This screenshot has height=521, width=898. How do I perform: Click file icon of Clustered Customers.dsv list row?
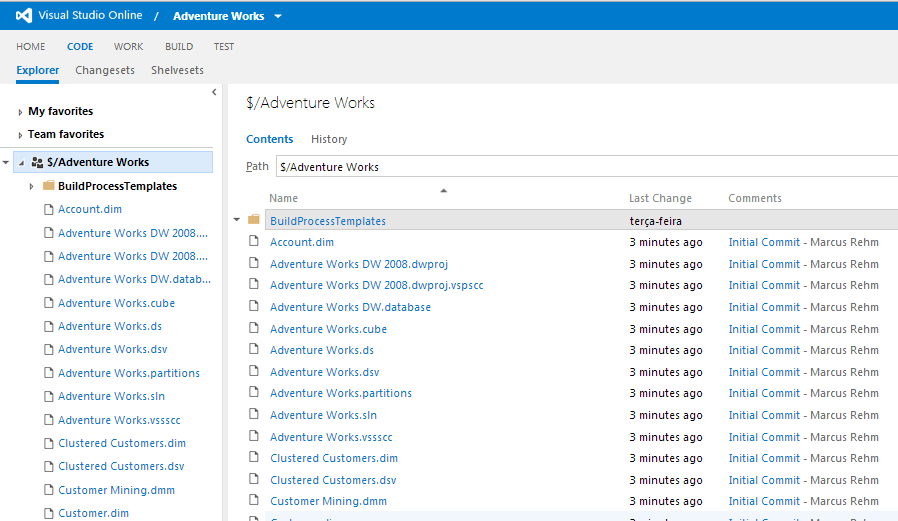254,479
